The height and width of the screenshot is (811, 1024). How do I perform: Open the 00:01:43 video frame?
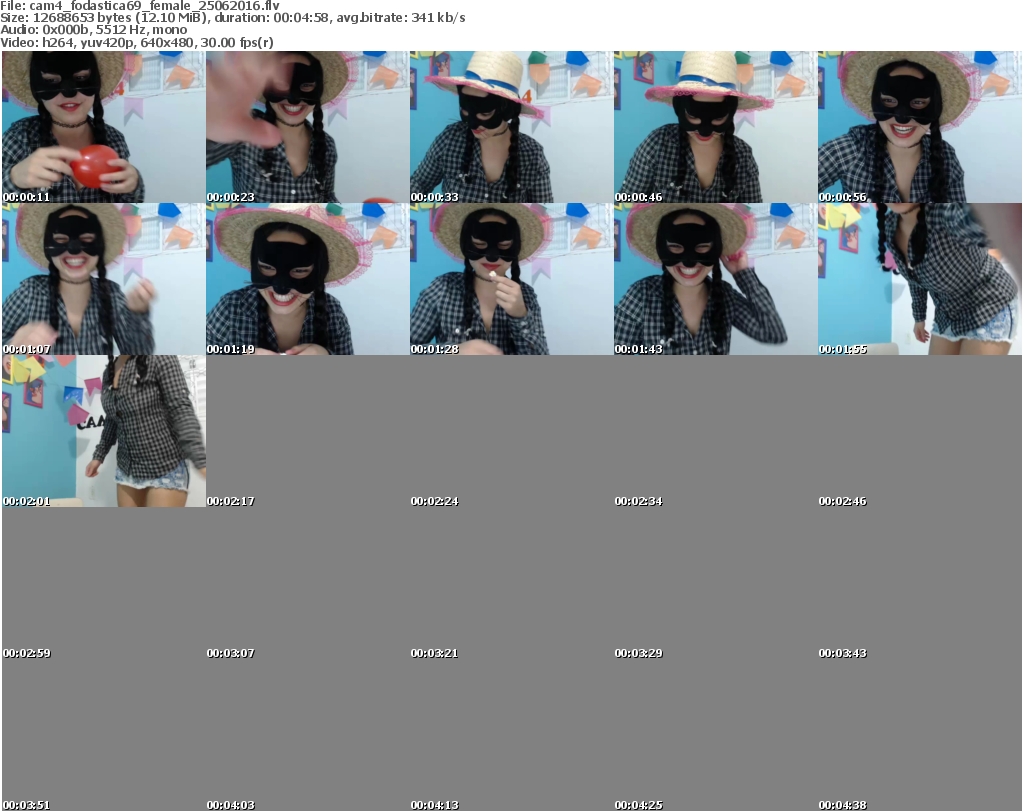pyautogui.click(x=715, y=279)
